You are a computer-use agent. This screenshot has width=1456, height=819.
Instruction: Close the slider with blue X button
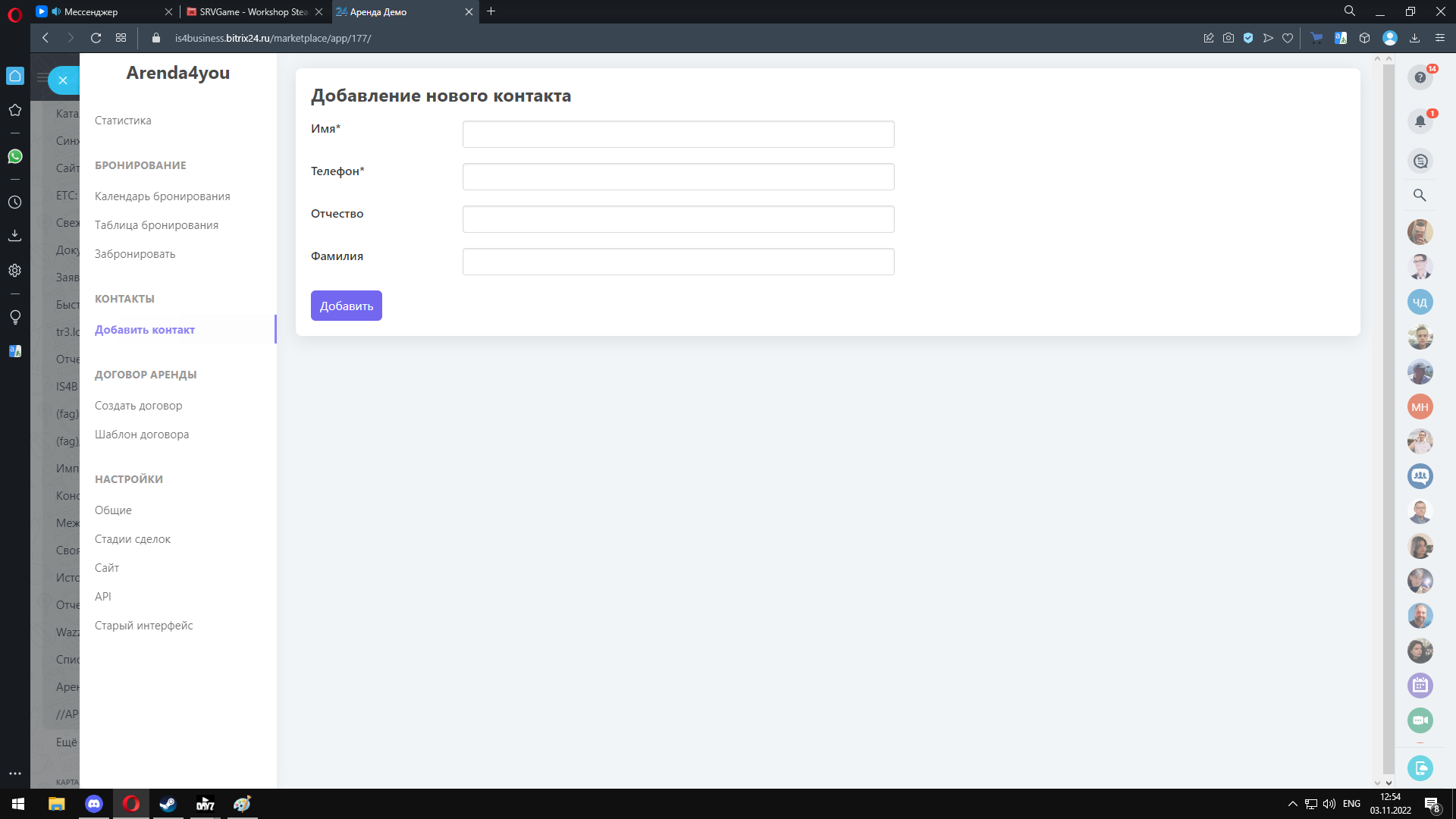tap(63, 80)
